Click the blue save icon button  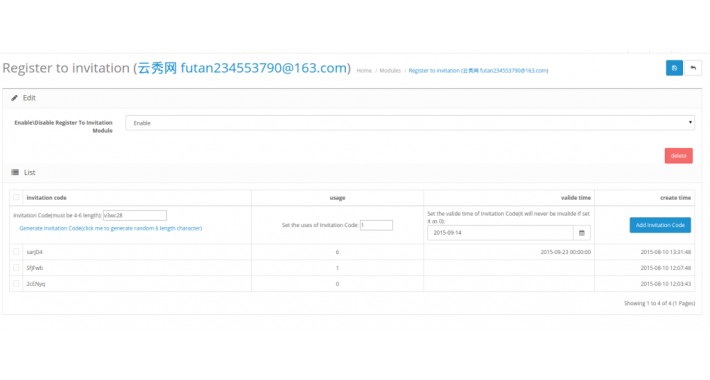tap(674, 68)
